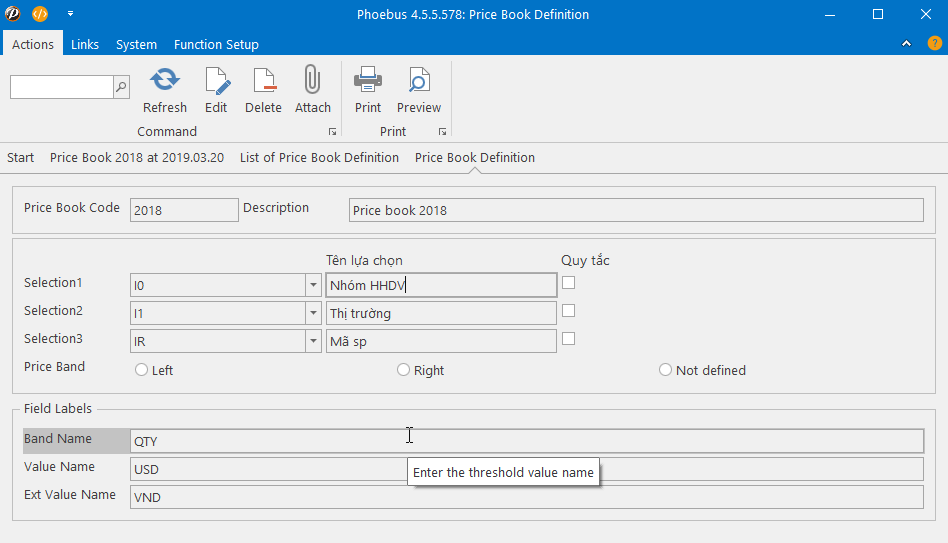
Task: Open the Selection3 combo box arrow
Action: pyautogui.click(x=312, y=341)
